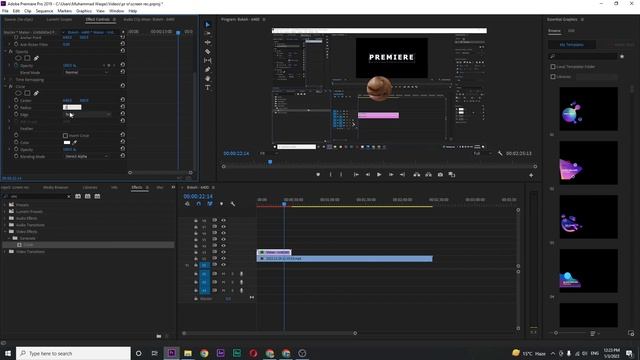Open the File menu
640x360 pixels.
5,11
